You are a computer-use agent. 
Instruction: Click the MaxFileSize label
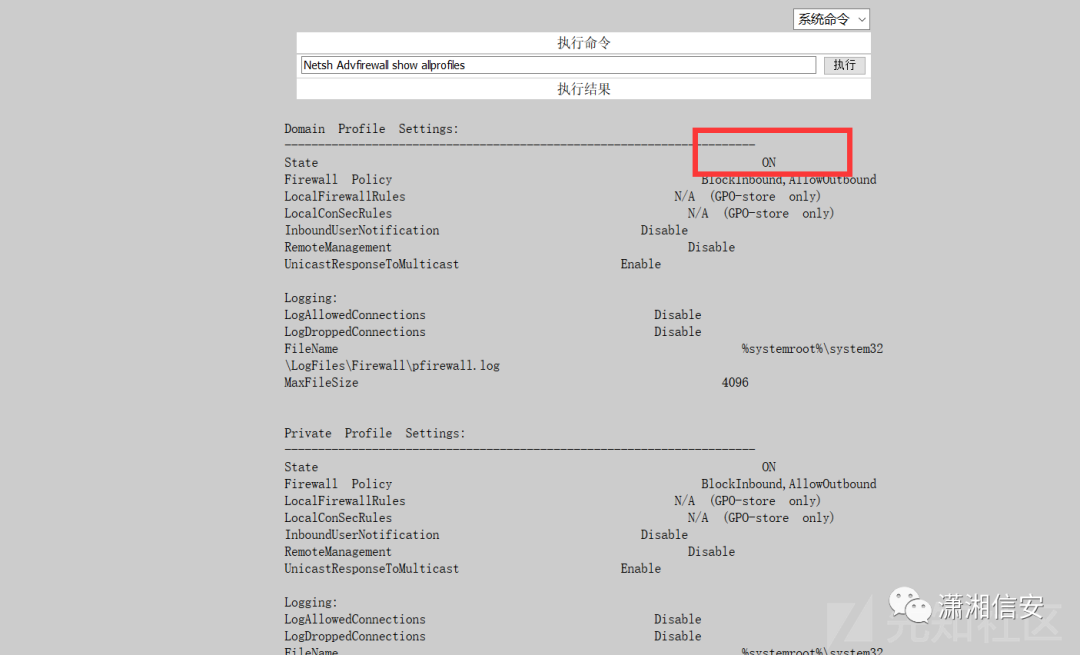pyautogui.click(x=321, y=382)
